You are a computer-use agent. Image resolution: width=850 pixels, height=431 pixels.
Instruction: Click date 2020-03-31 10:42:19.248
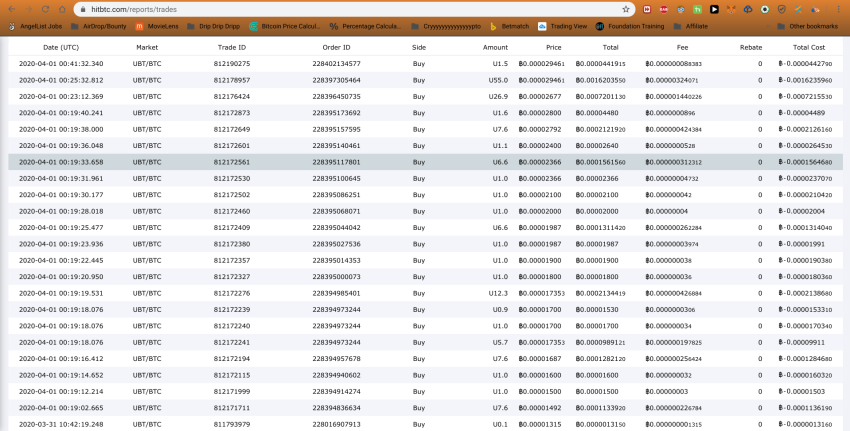coord(61,424)
